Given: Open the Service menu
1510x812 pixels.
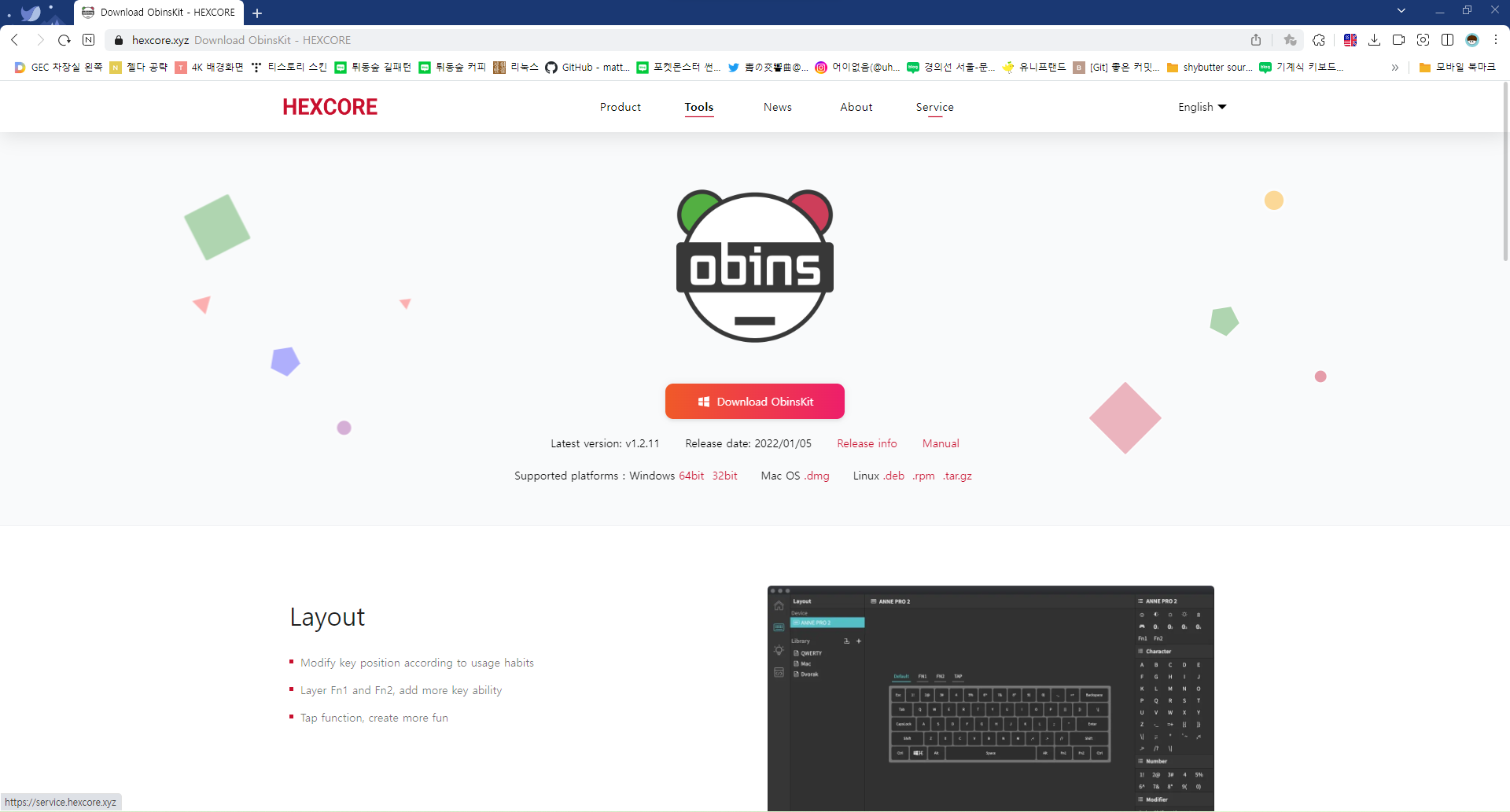Looking at the screenshot, I should pos(935,107).
